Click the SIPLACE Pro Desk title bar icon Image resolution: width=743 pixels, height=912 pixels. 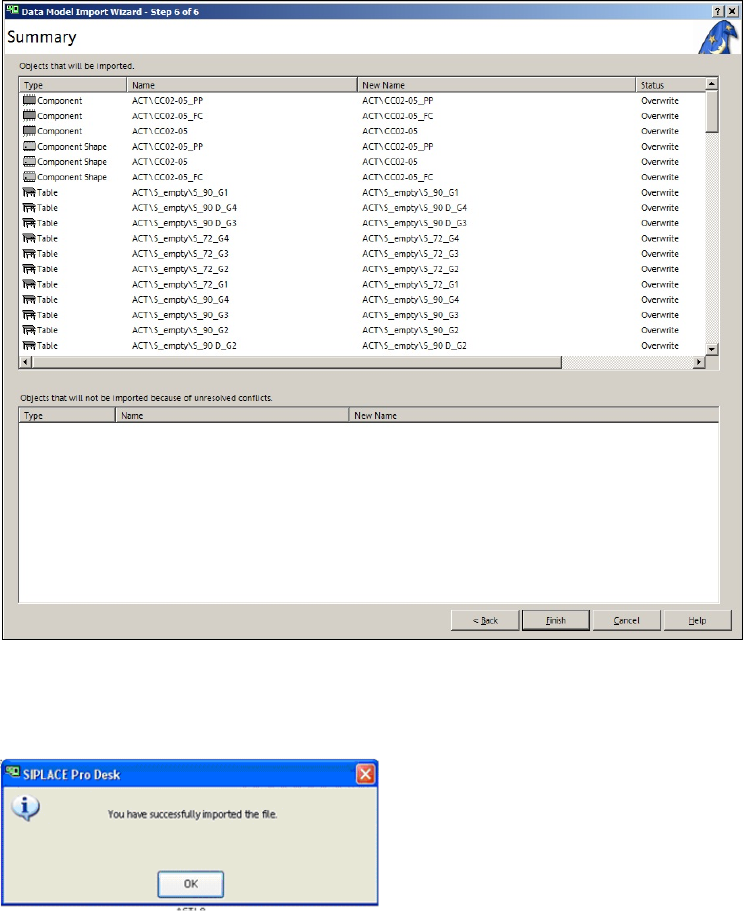click(12, 774)
